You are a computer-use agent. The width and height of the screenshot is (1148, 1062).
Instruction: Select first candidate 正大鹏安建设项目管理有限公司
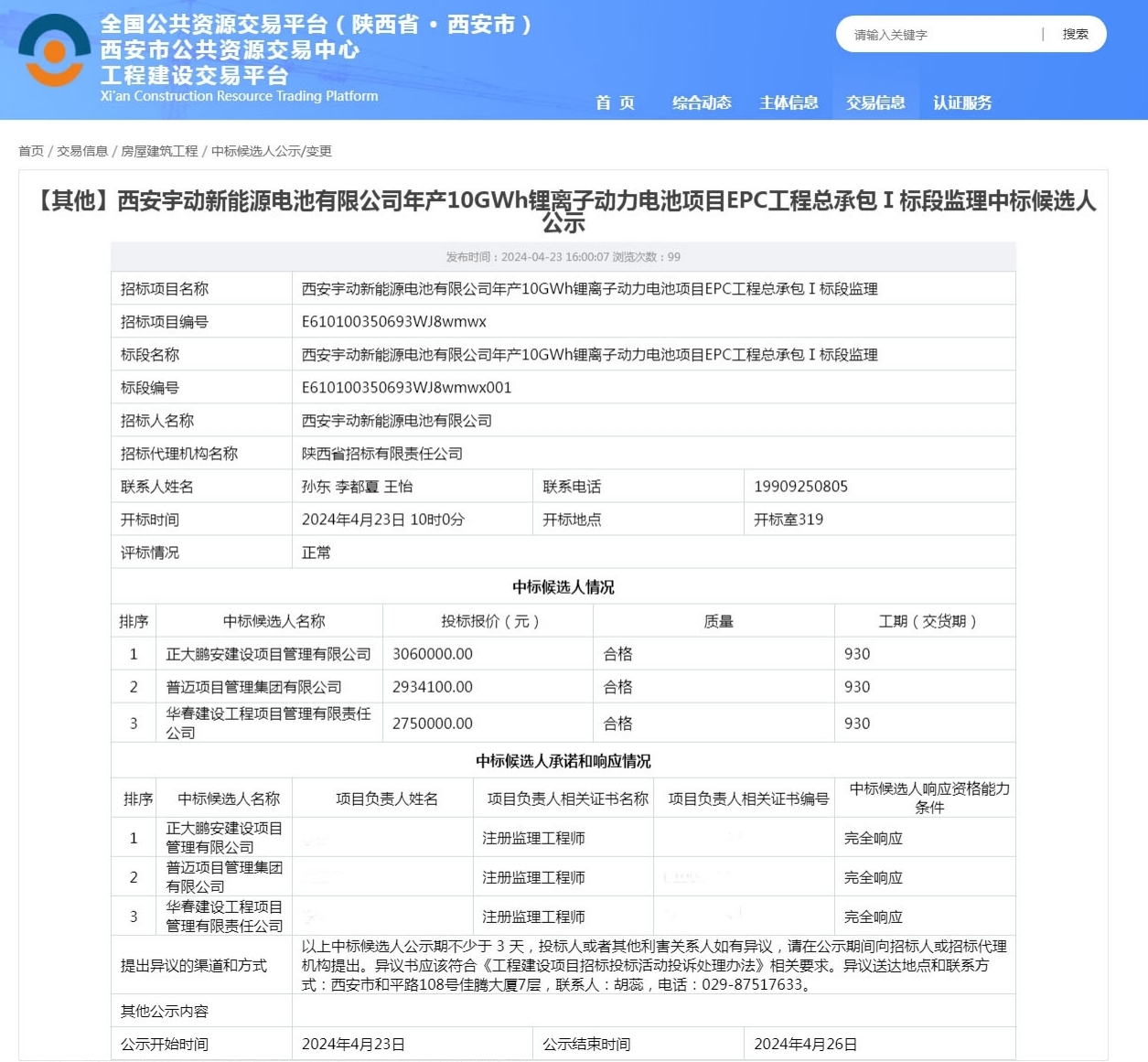[x=268, y=654]
